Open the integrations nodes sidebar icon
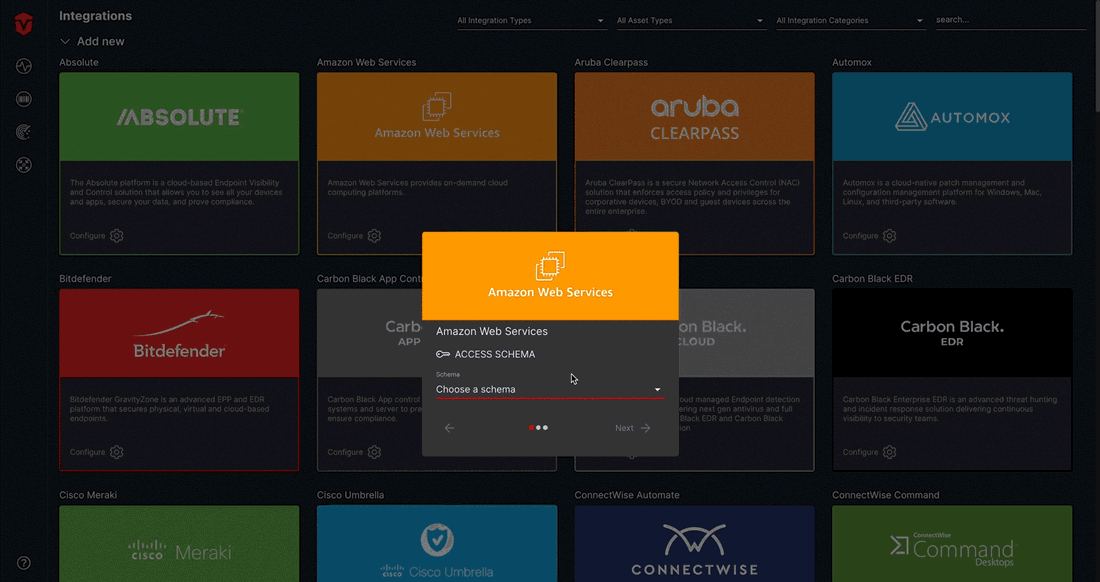This screenshot has height=582, width=1100. (x=24, y=165)
